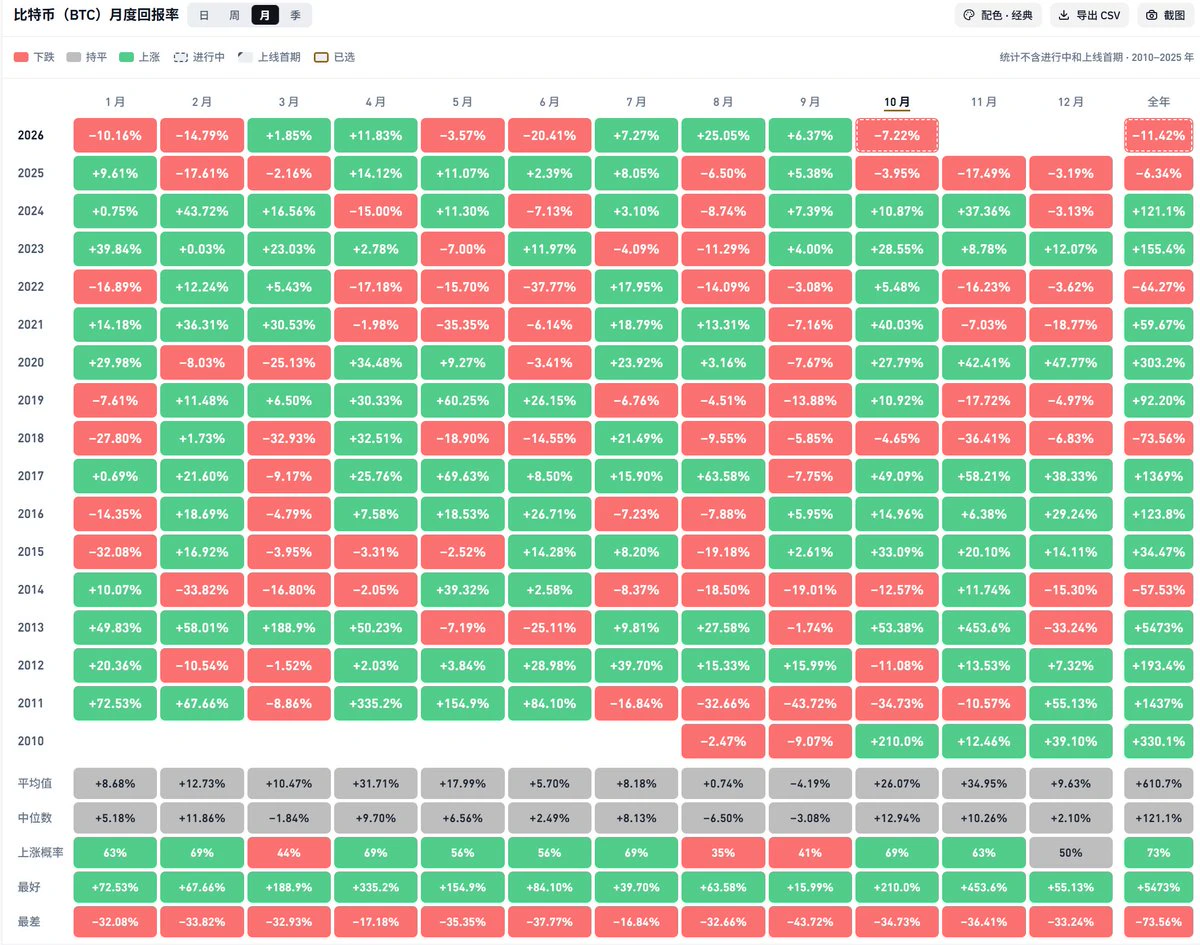Click the 中位数 row label
The height and width of the screenshot is (945, 1200).
tap(35, 818)
